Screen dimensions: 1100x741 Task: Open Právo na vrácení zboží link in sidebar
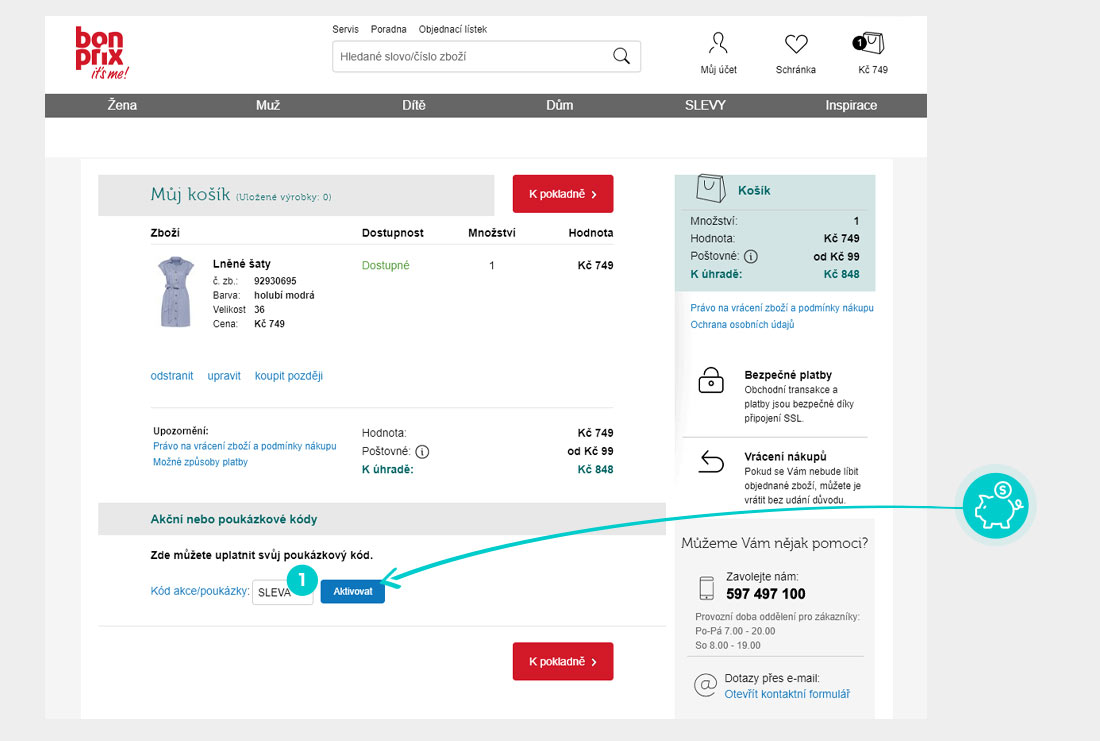[782, 308]
